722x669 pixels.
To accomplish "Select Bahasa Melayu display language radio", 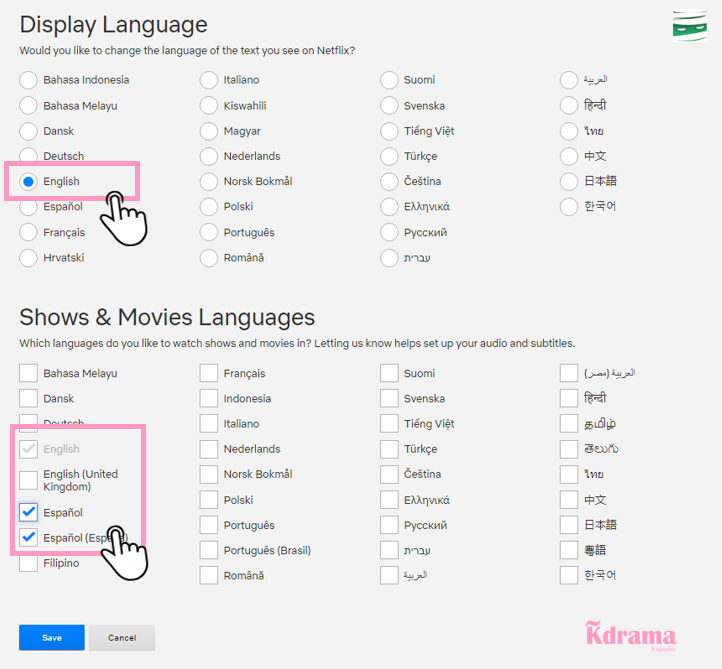I will pos(28,105).
